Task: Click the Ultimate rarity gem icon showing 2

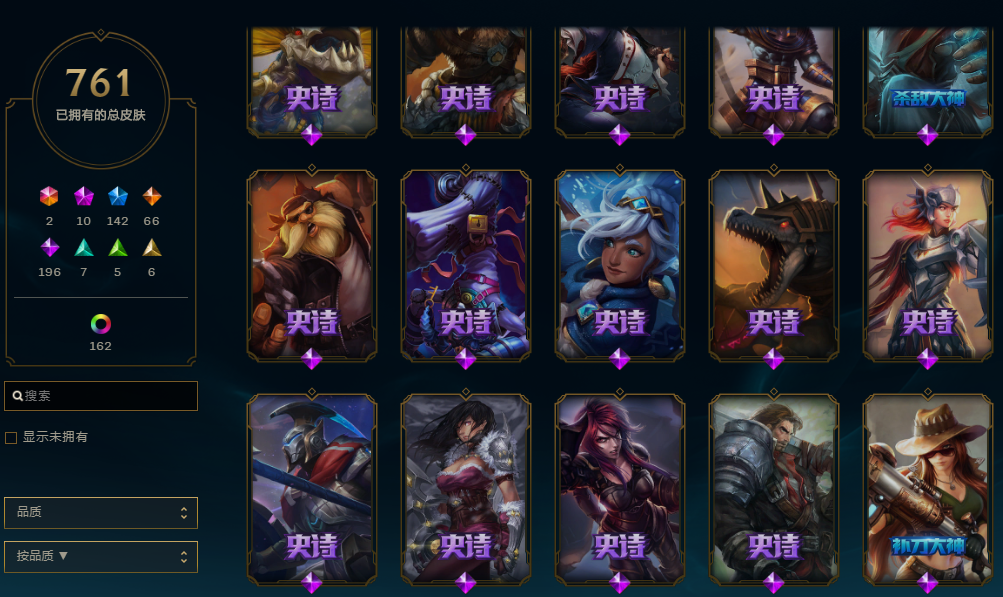Action: point(49,196)
